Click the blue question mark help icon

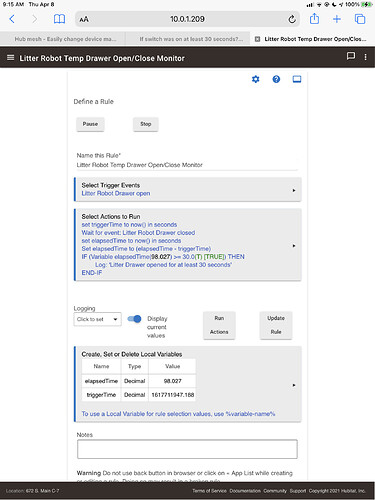pyautogui.click(x=276, y=79)
